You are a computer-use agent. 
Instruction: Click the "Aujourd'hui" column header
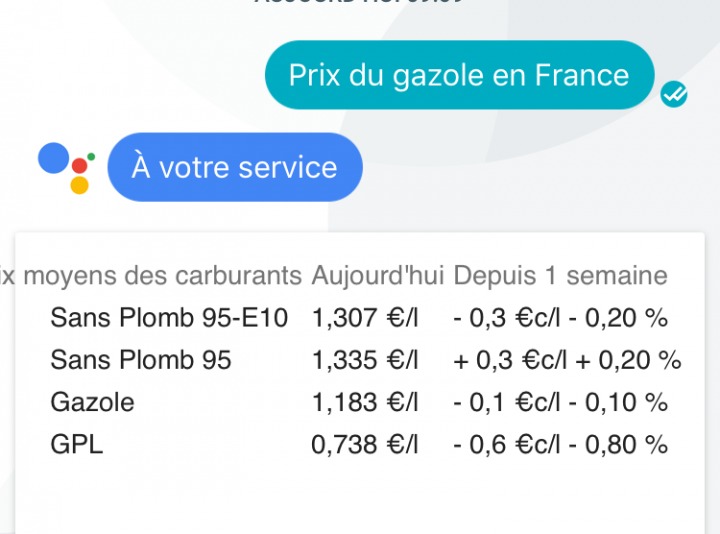[376, 275]
